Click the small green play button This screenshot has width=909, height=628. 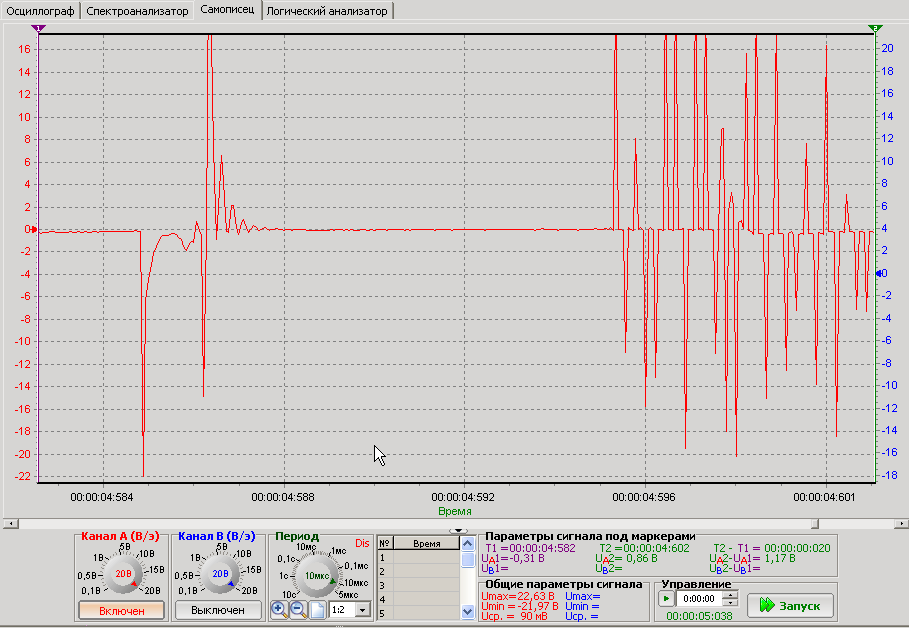[x=666, y=598]
